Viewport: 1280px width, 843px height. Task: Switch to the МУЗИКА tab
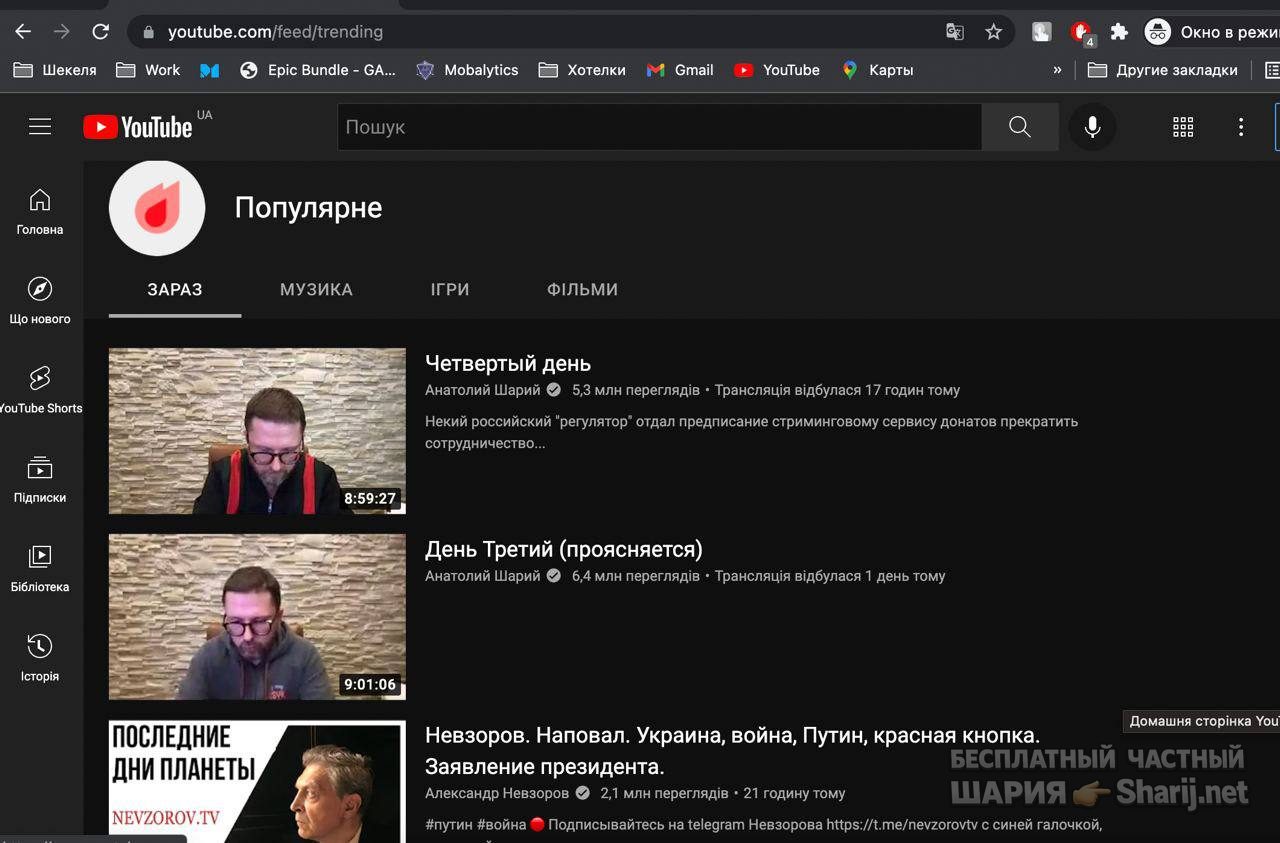(316, 290)
